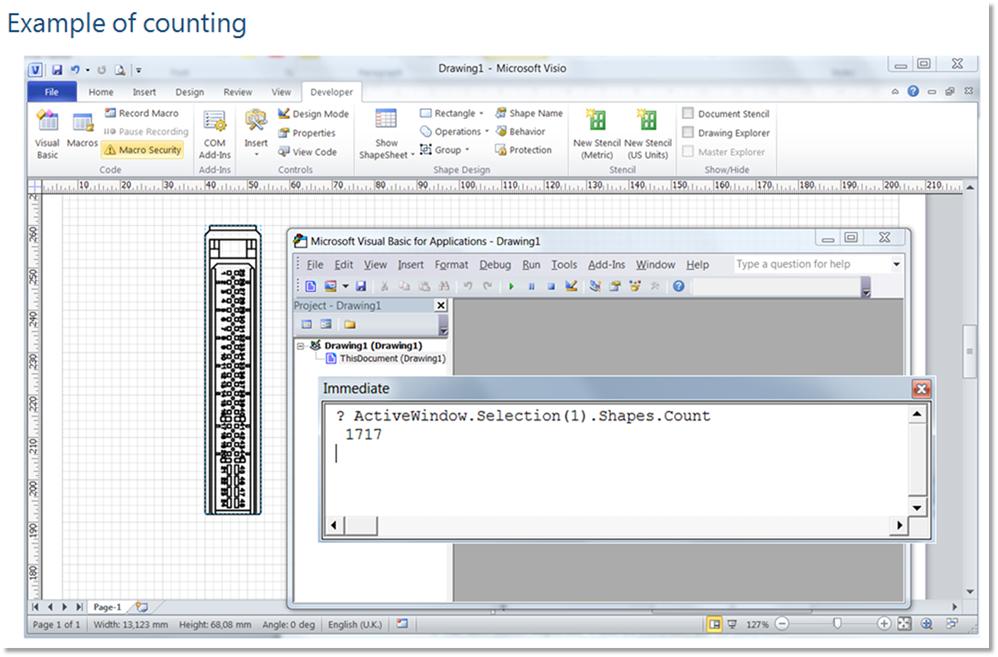Click View Code in Controls group
This screenshot has height=657, width=998.
(x=307, y=152)
